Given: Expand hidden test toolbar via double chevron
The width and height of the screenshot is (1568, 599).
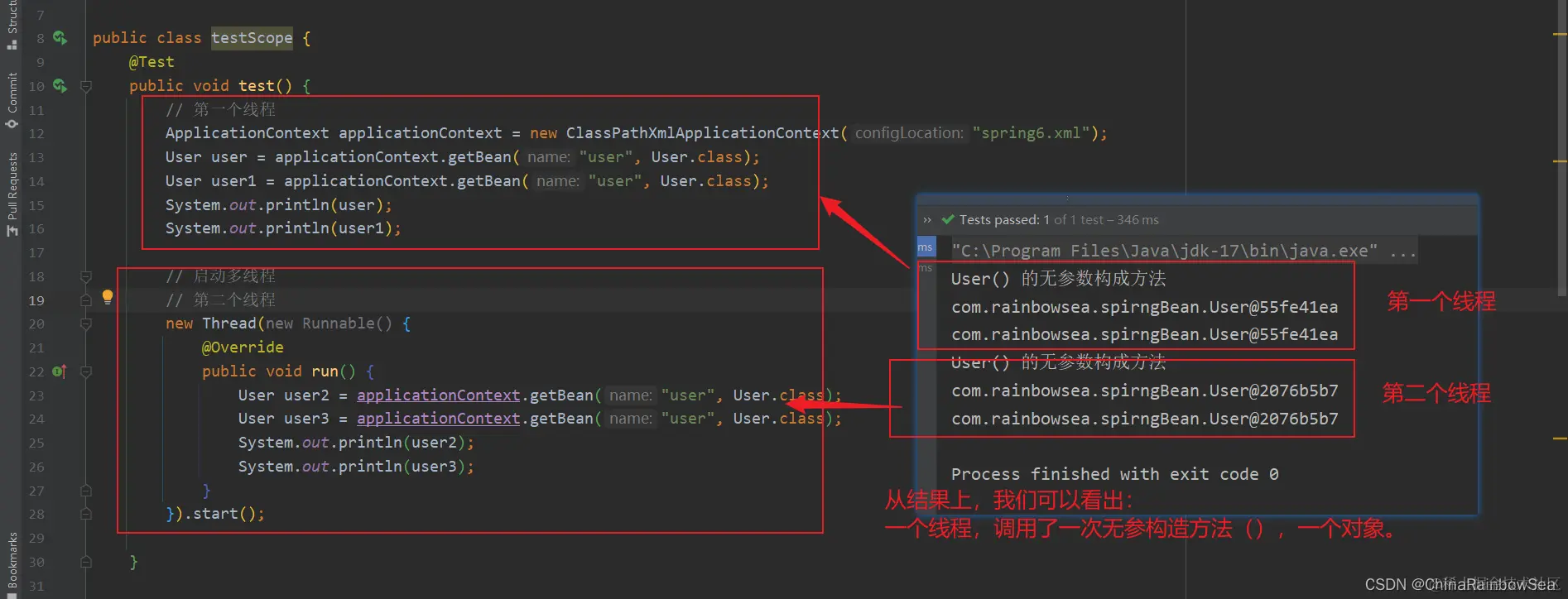Looking at the screenshot, I should (927, 220).
